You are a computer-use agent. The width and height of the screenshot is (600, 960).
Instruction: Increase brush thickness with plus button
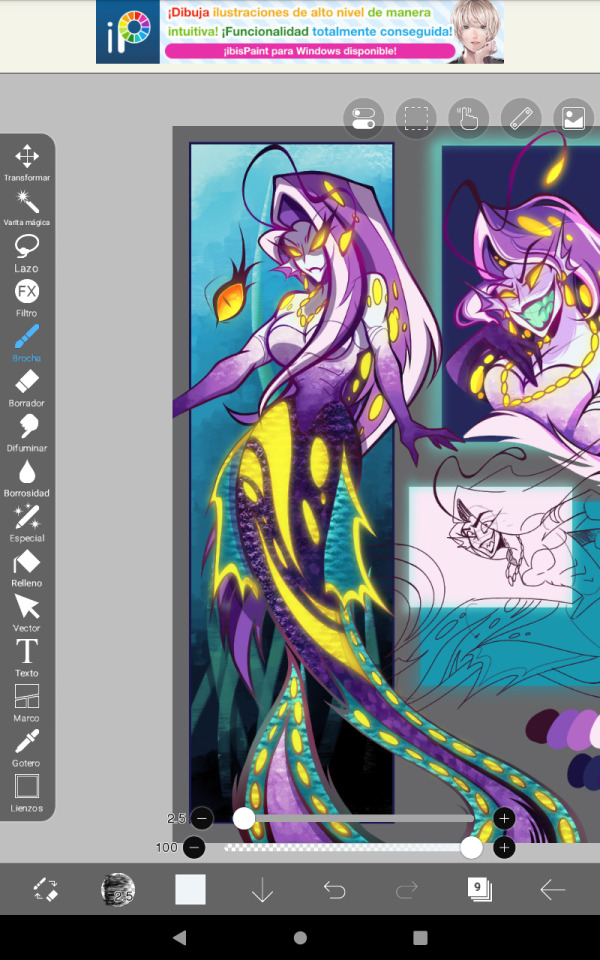504,818
